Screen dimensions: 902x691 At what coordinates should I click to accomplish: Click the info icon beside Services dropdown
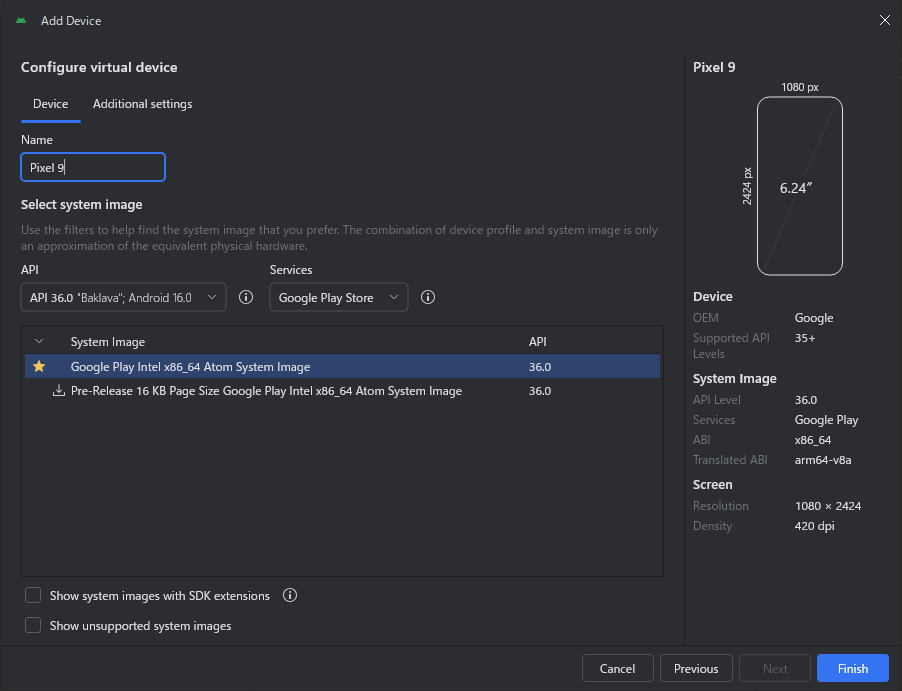pos(427,297)
